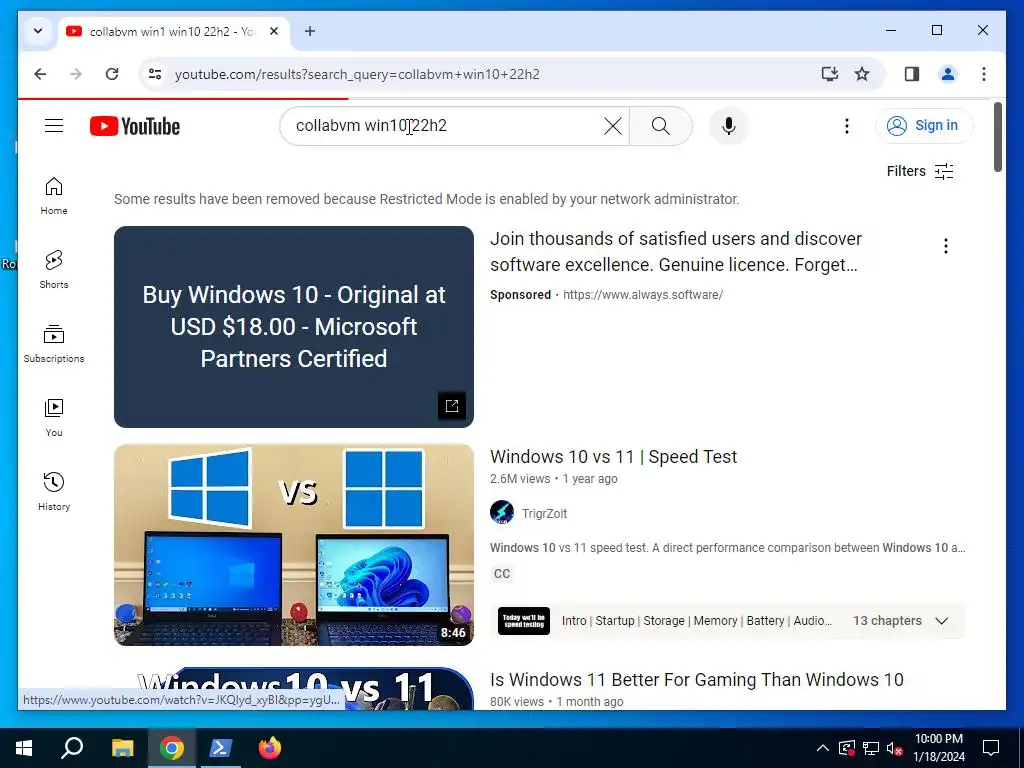Open Home in the YouTube sidebar
The width and height of the screenshot is (1024, 768).
click(x=54, y=196)
